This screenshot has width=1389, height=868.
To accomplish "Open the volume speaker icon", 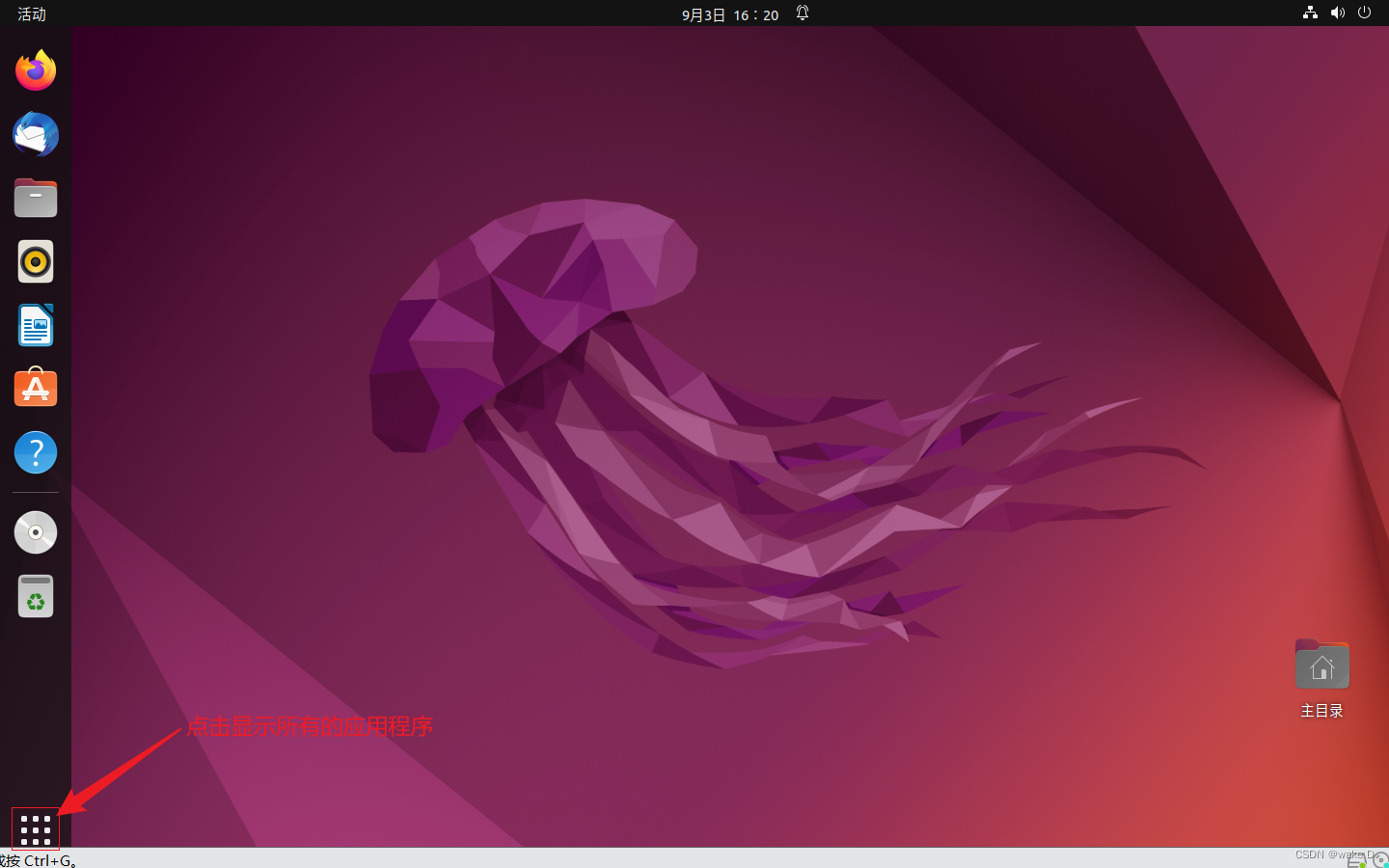I will [1337, 13].
